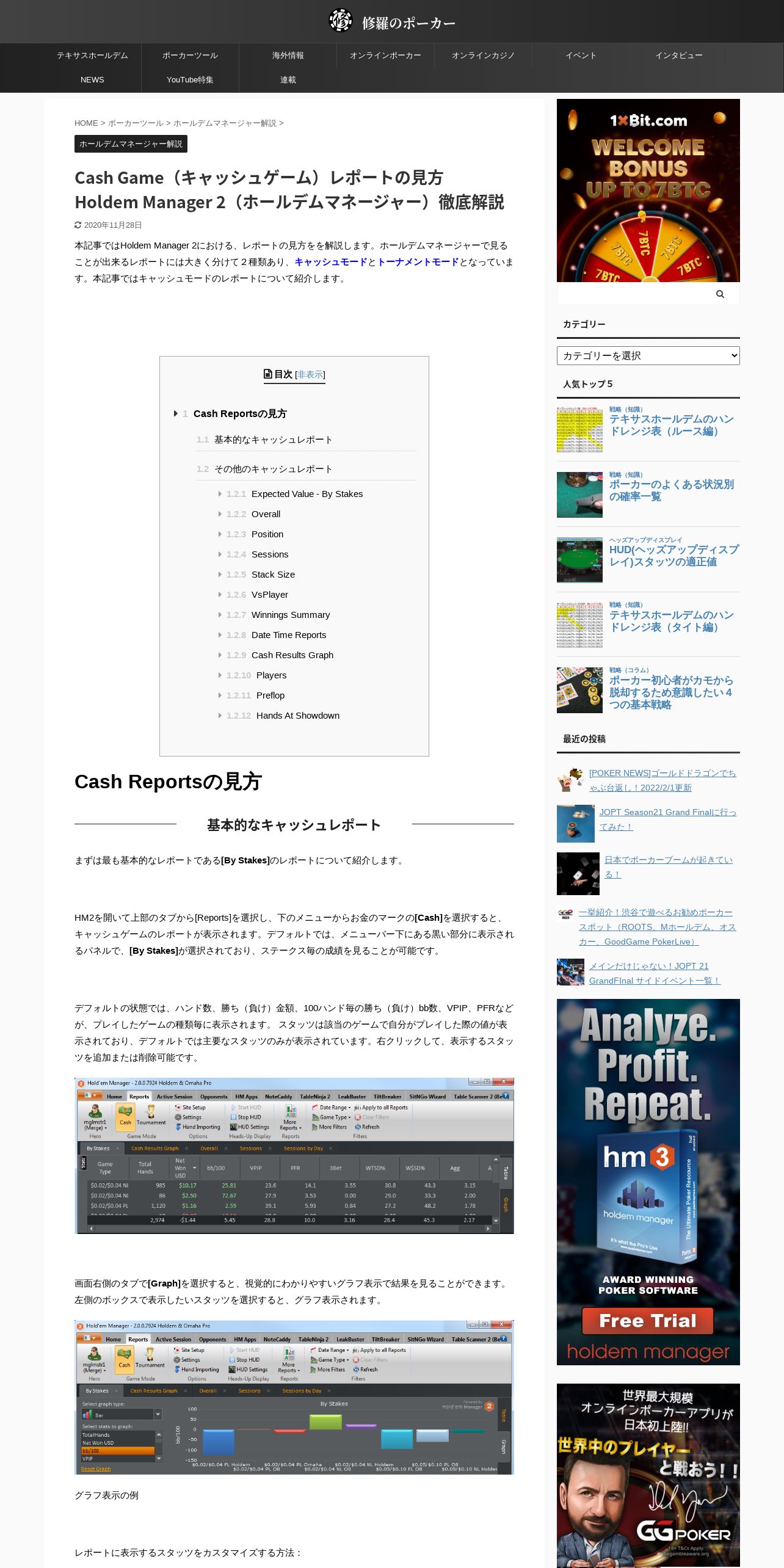Jump to Date Time Reports section

point(289,635)
